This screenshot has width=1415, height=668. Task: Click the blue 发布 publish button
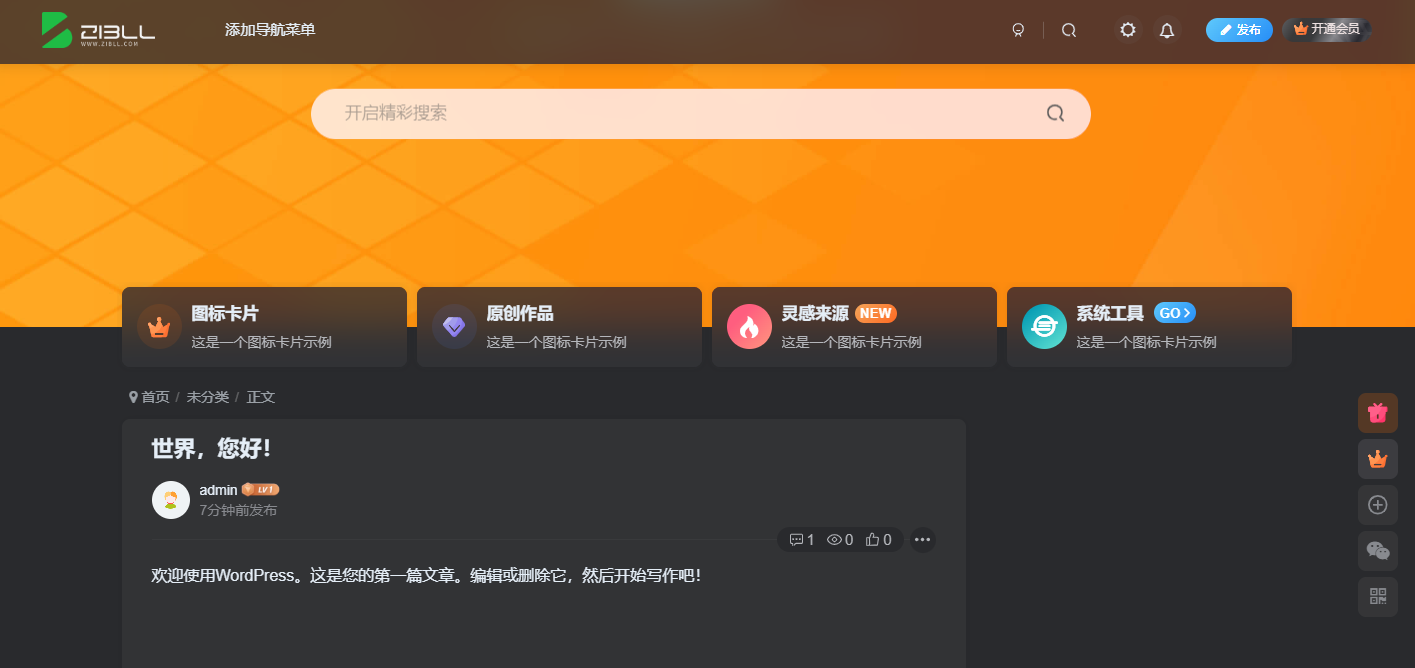click(1239, 30)
